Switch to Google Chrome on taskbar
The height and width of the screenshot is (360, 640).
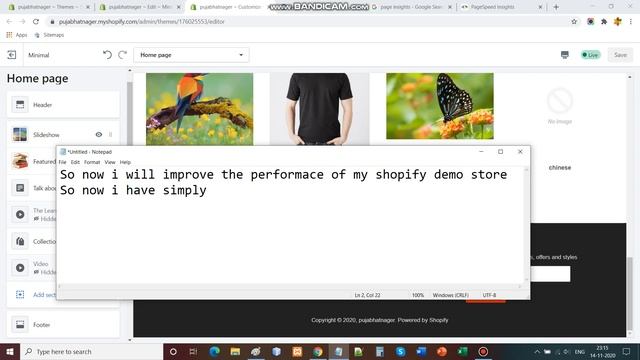pos(318,351)
